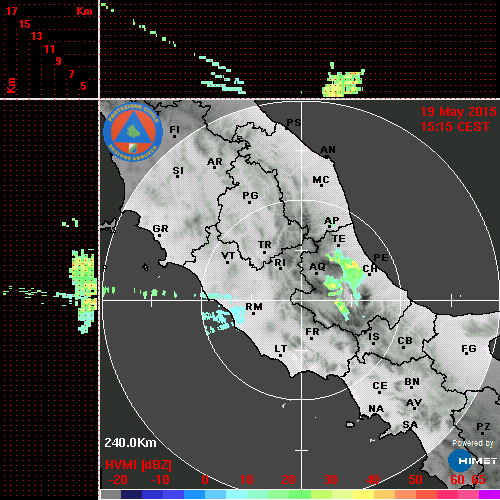Click the HIMET blue circle logo
This screenshot has width=500, height=500.
pyautogui.click(x=460, y=461)
